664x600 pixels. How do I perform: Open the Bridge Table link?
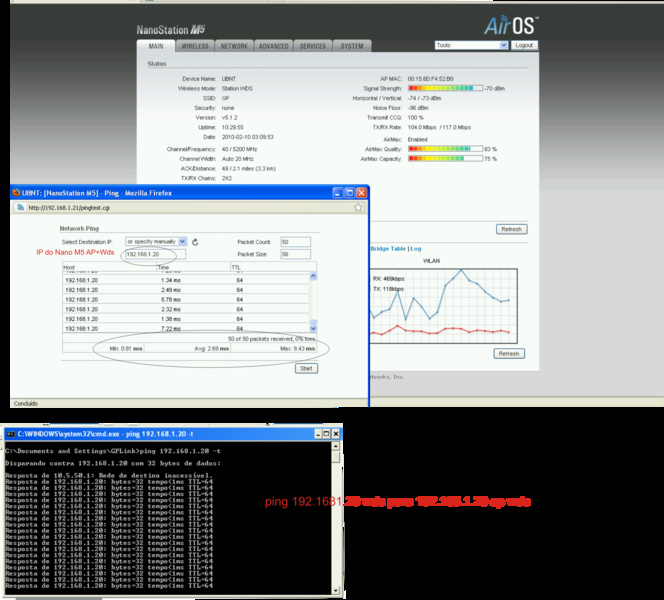[388, 249]
